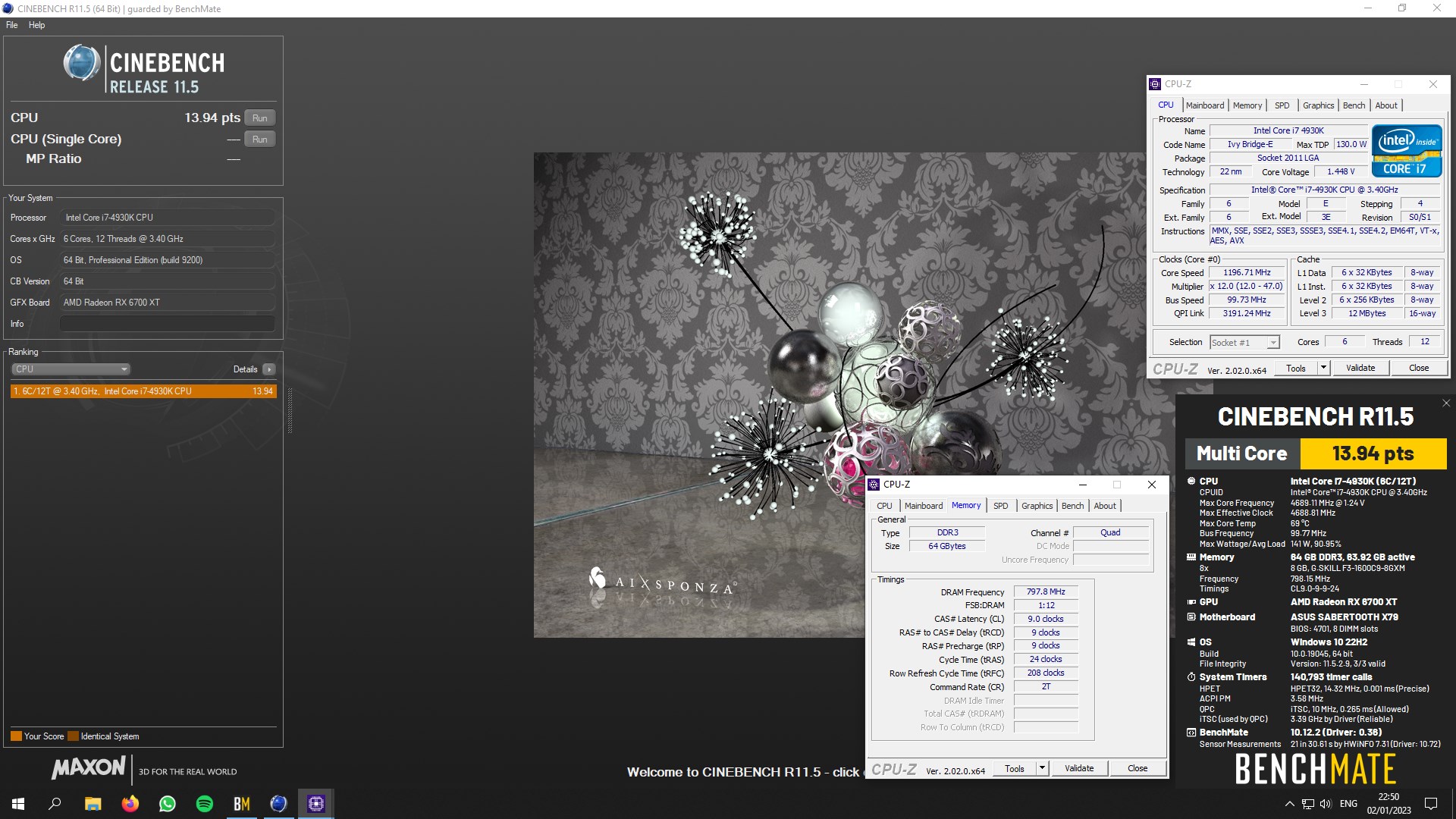Open Graphics tab in memory CPU-Z window

pyautogui.click(x=1037, y=506)
